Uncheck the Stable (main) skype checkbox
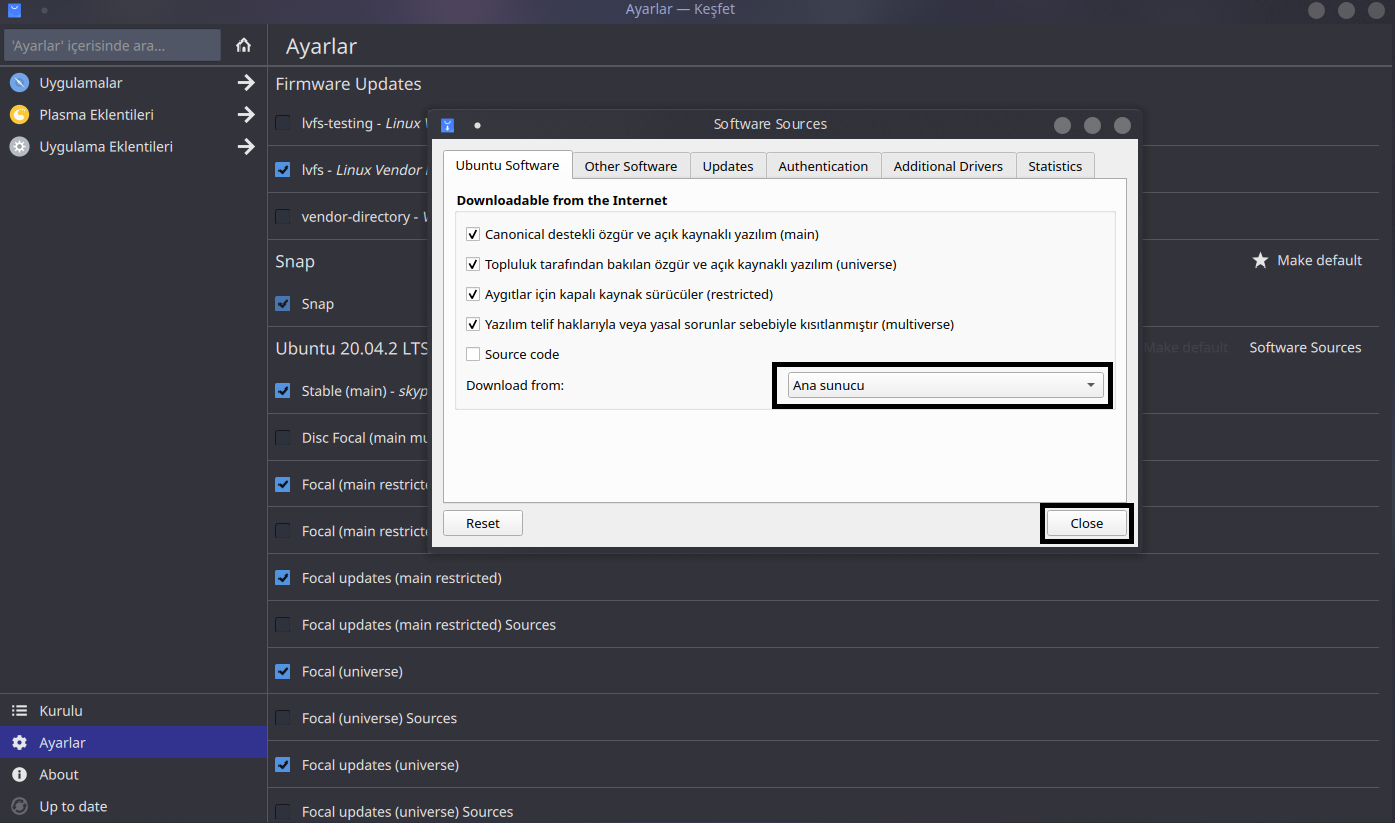The height and width of the screenshot is (823, 1395). coord(283,391)
